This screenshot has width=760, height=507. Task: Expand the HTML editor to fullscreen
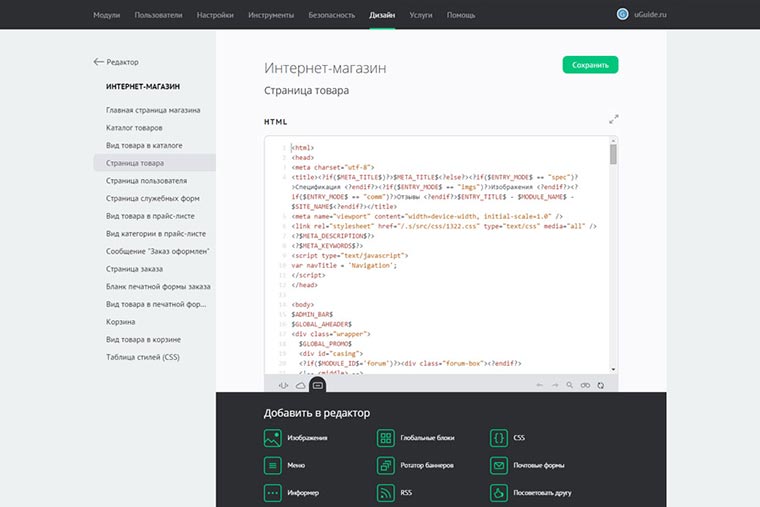[x=613, y=120]
